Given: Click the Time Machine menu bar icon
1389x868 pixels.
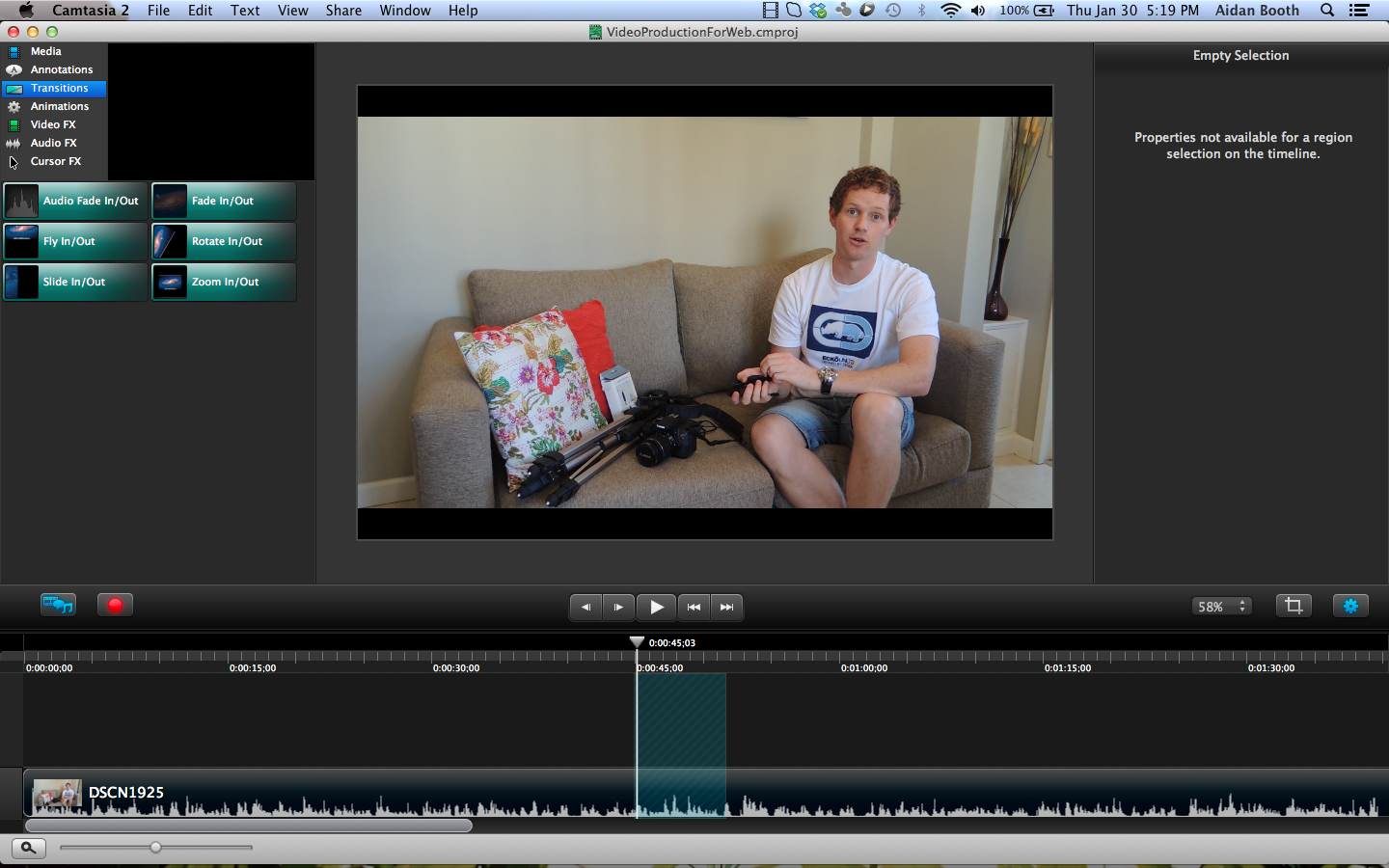Looking at the screenshot, I should pos(893,11).
